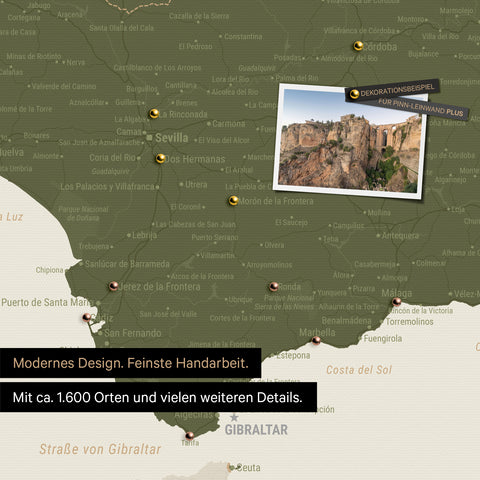Screen dimensions: 480x480
Task: Click the gold pin at La Rinconada
Action: [x=154, y=114]
